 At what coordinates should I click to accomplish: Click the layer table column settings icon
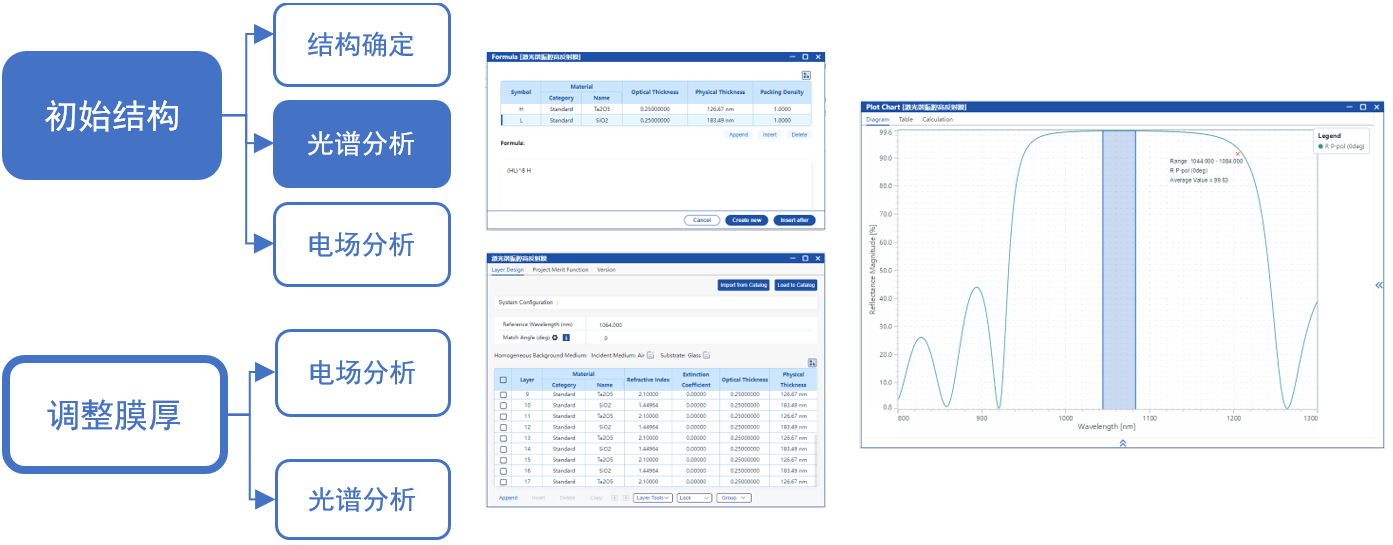coord(812,363)
